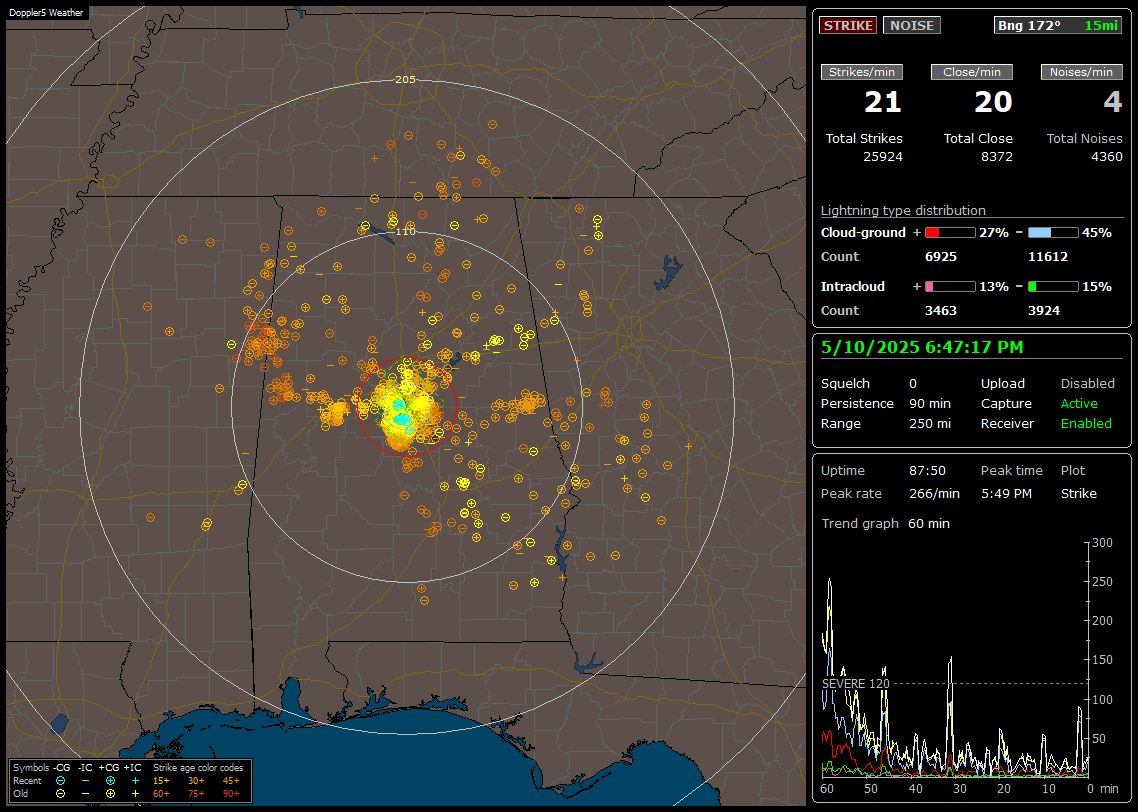Click the Peak rate value 266/min
The width and height of the screenshot is (1138, 812).
[x=934, y=494]
